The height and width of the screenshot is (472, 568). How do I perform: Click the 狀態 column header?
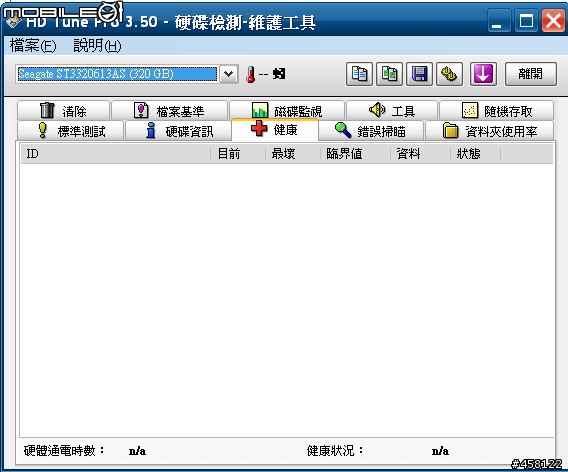click(x=476, y=154)
